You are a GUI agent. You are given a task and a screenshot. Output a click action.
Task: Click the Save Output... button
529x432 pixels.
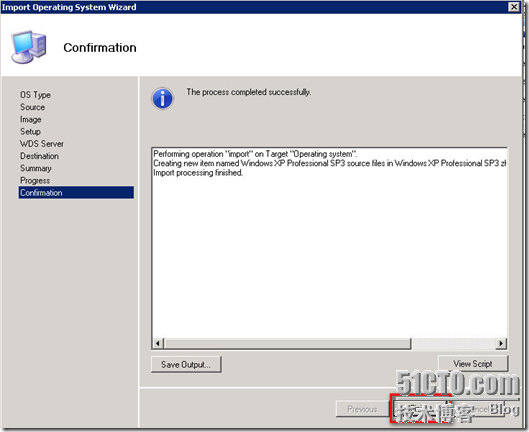186,364
